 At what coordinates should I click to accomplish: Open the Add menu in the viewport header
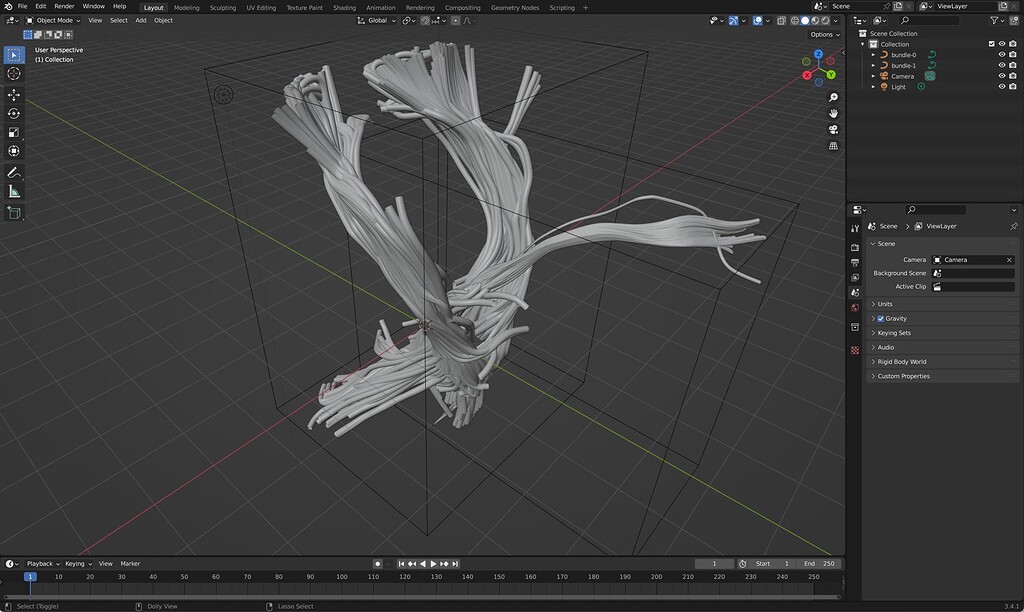(x=140, y=20)
